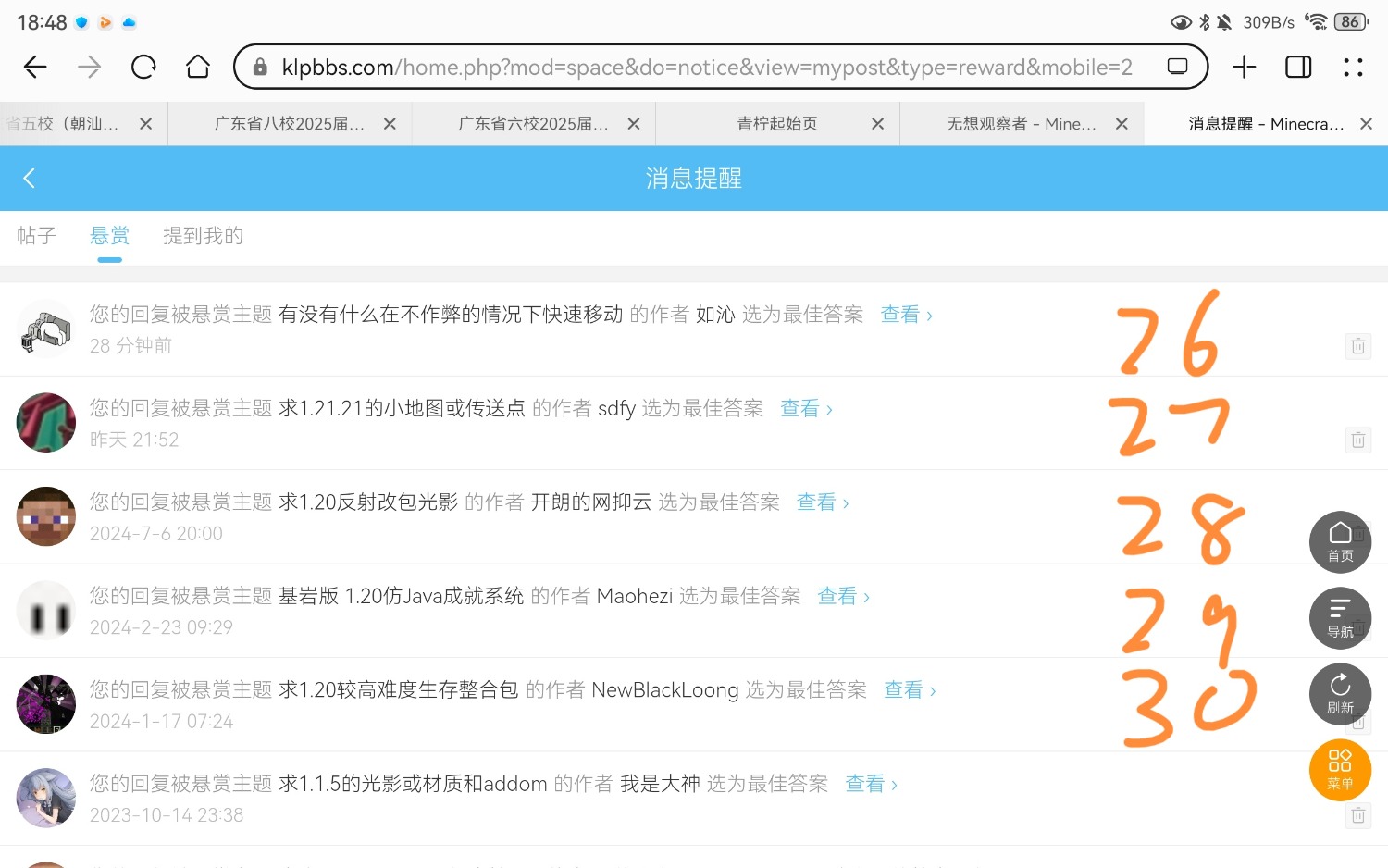1388x868 pixels.
Task: Switch to browser tab 无想观察者 - Mine…
Action: (x=1022, y=124)
